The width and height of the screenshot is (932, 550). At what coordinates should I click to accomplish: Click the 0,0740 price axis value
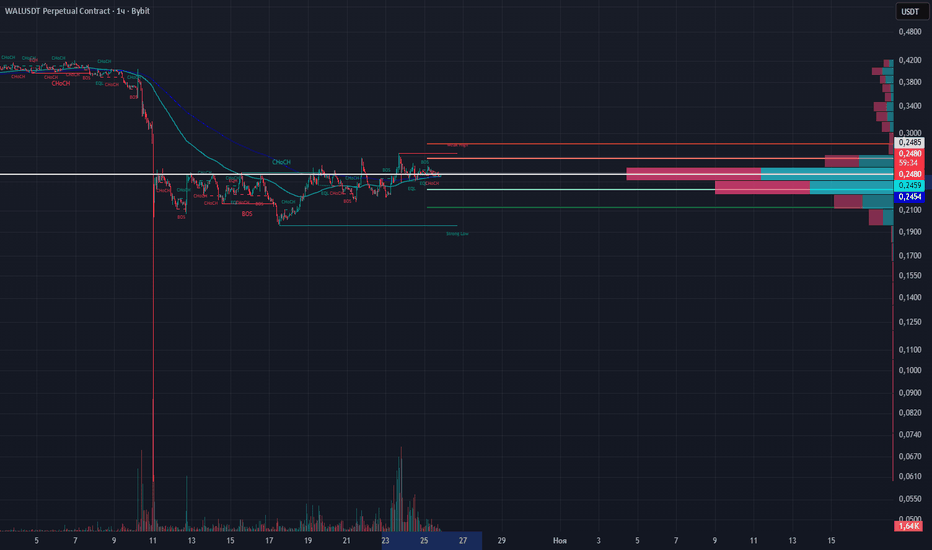(910, 435)
